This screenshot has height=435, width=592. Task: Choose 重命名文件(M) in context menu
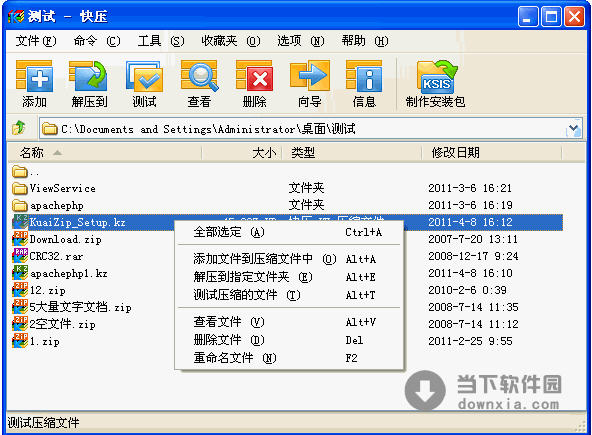tap(289, 358)
